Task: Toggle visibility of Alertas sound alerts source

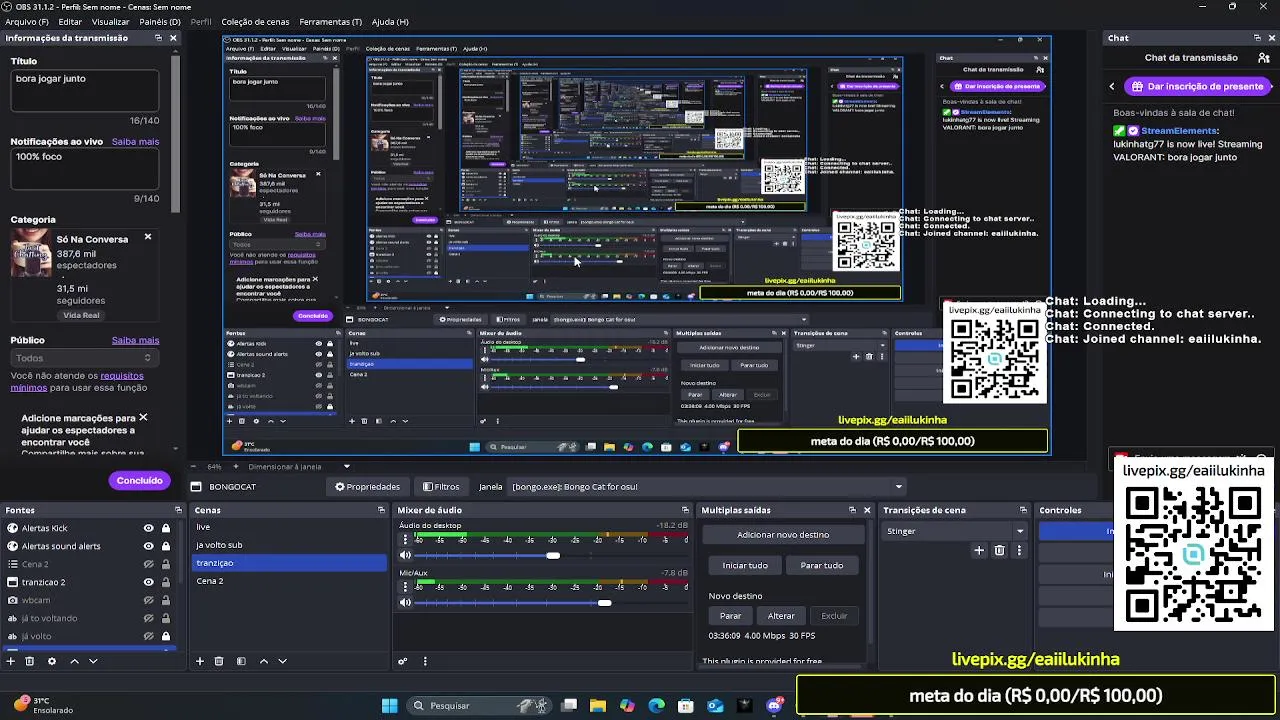Action: 148,546
